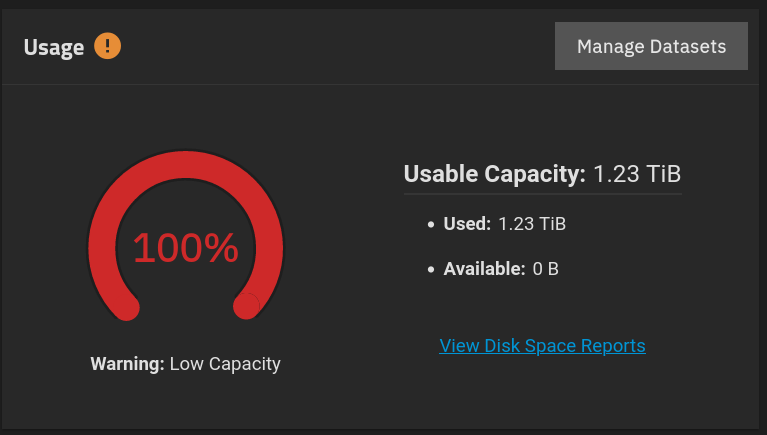Click the divider line under Usable Capacity

click(542, 194)
